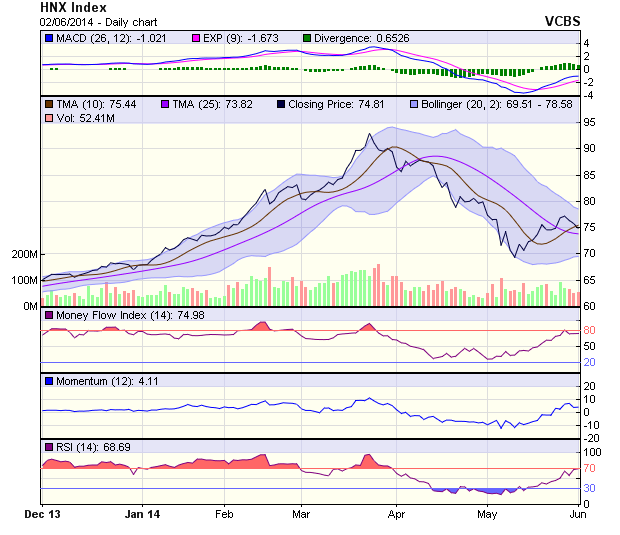The width and height of the screenshot is (620, 535).
Task: Click the RSI (14) legend square
Action: click(x=48, y=446)
